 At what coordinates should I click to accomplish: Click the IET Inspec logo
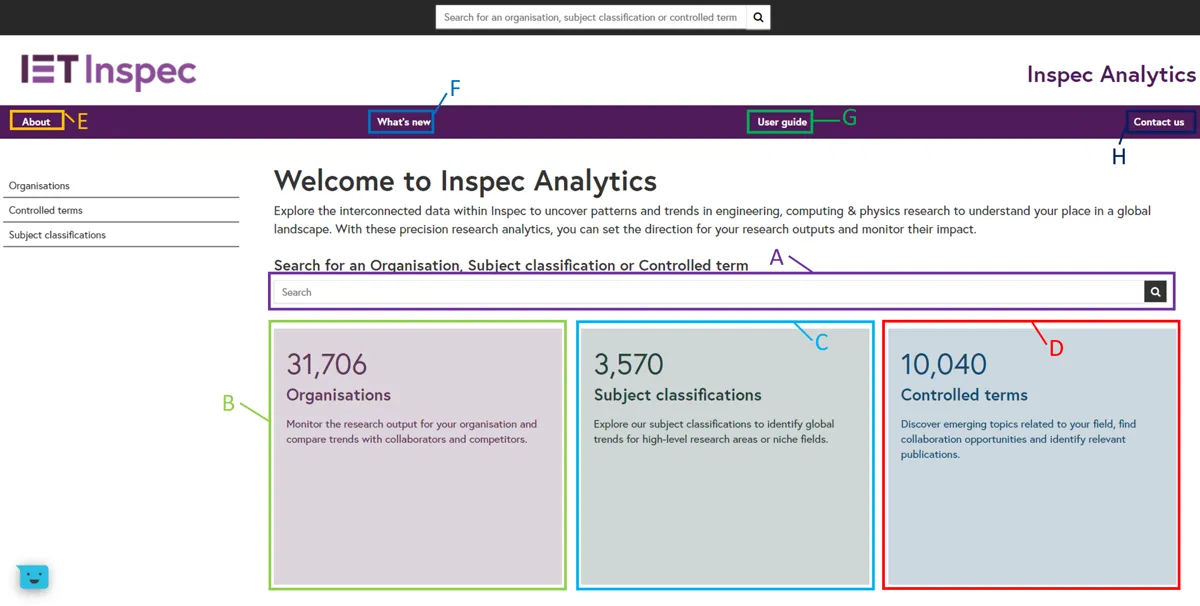pyautogui.click(x=107, y=71)
